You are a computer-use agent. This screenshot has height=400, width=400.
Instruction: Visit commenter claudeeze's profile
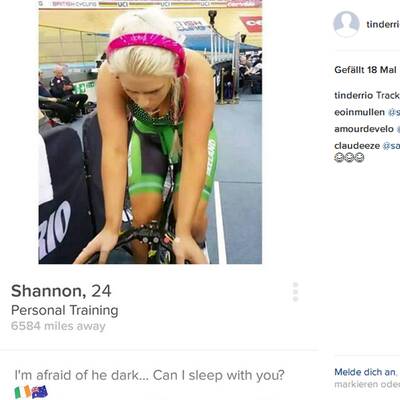point(357,146)
